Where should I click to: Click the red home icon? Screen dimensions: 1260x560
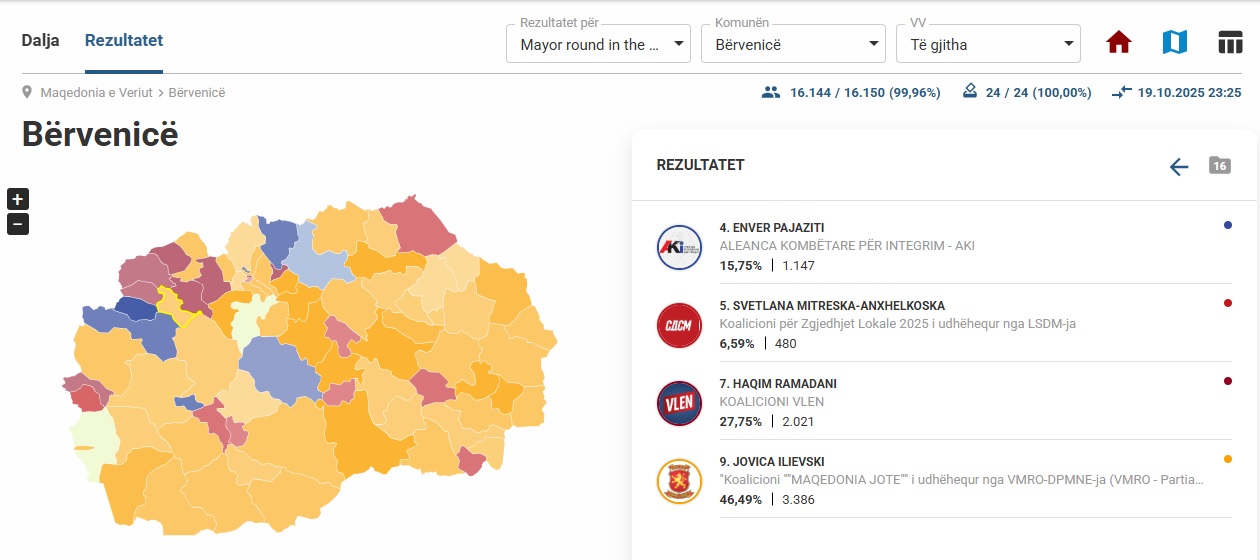pos(1118,43)
